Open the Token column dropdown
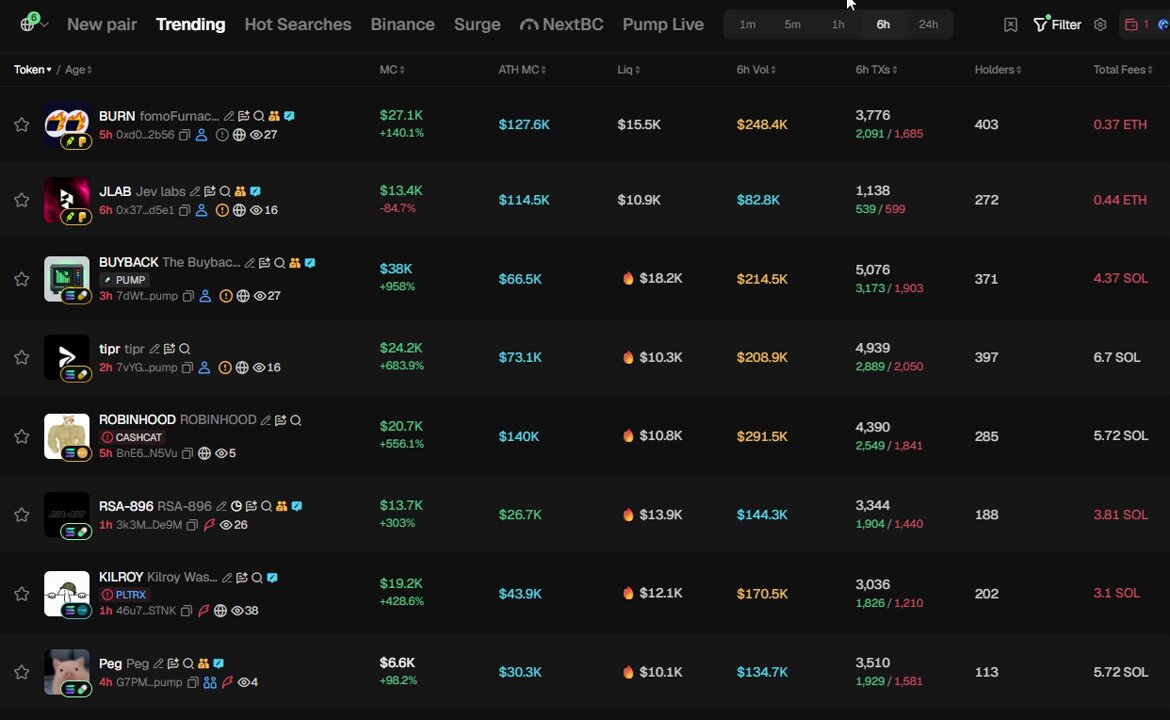 [x=32, y=69]
